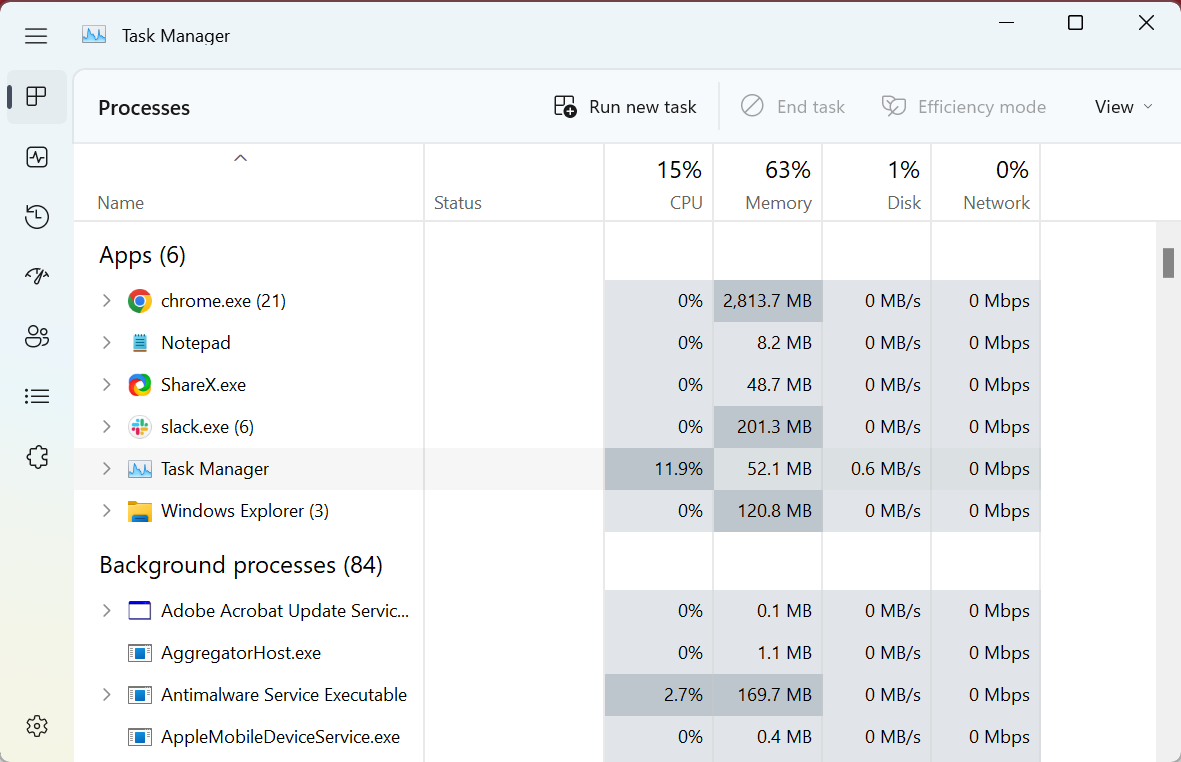Click the AggregatorHost.exe process icon
1181x762 pixels.
[139, 653]
